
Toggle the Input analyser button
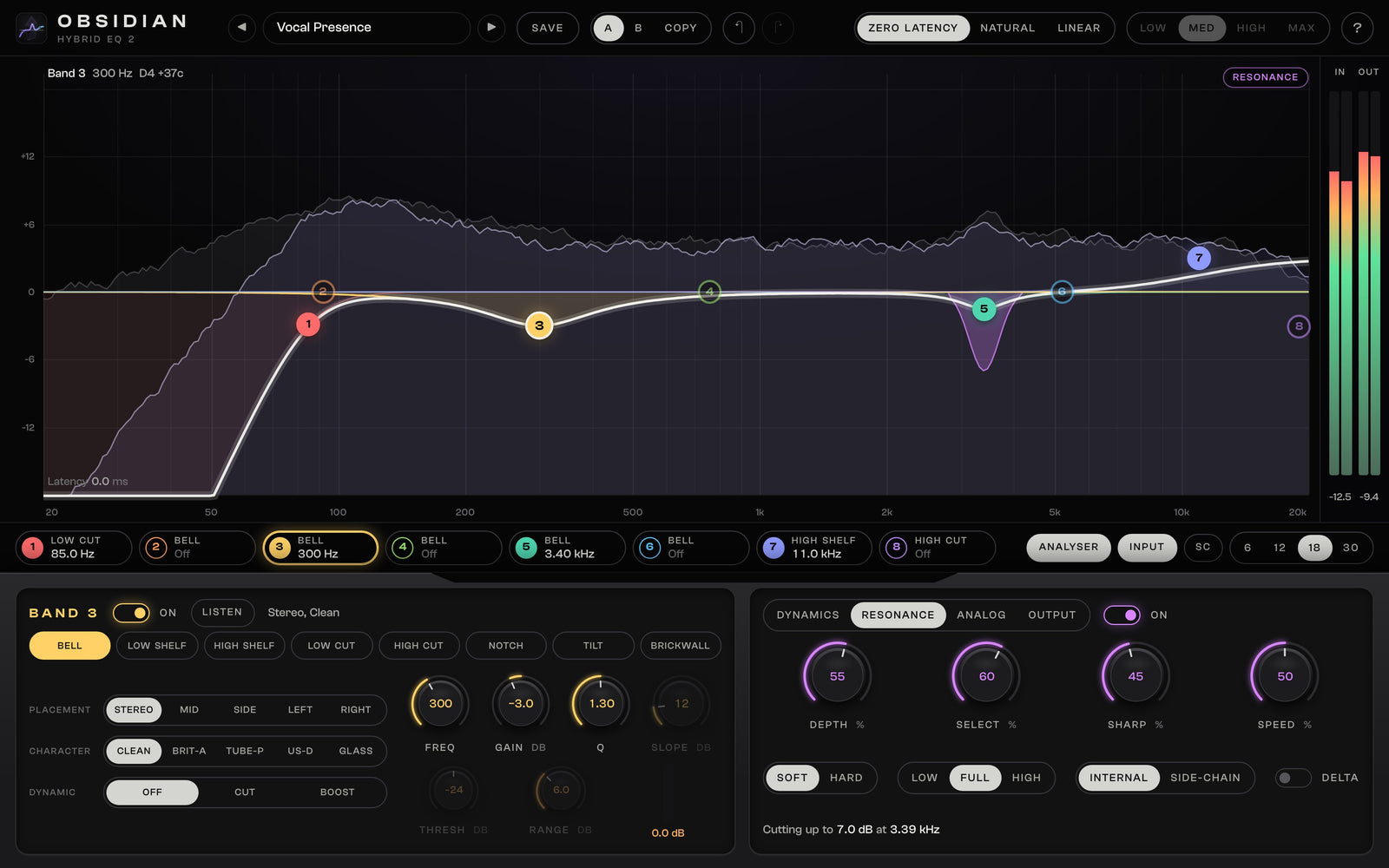1147,548
